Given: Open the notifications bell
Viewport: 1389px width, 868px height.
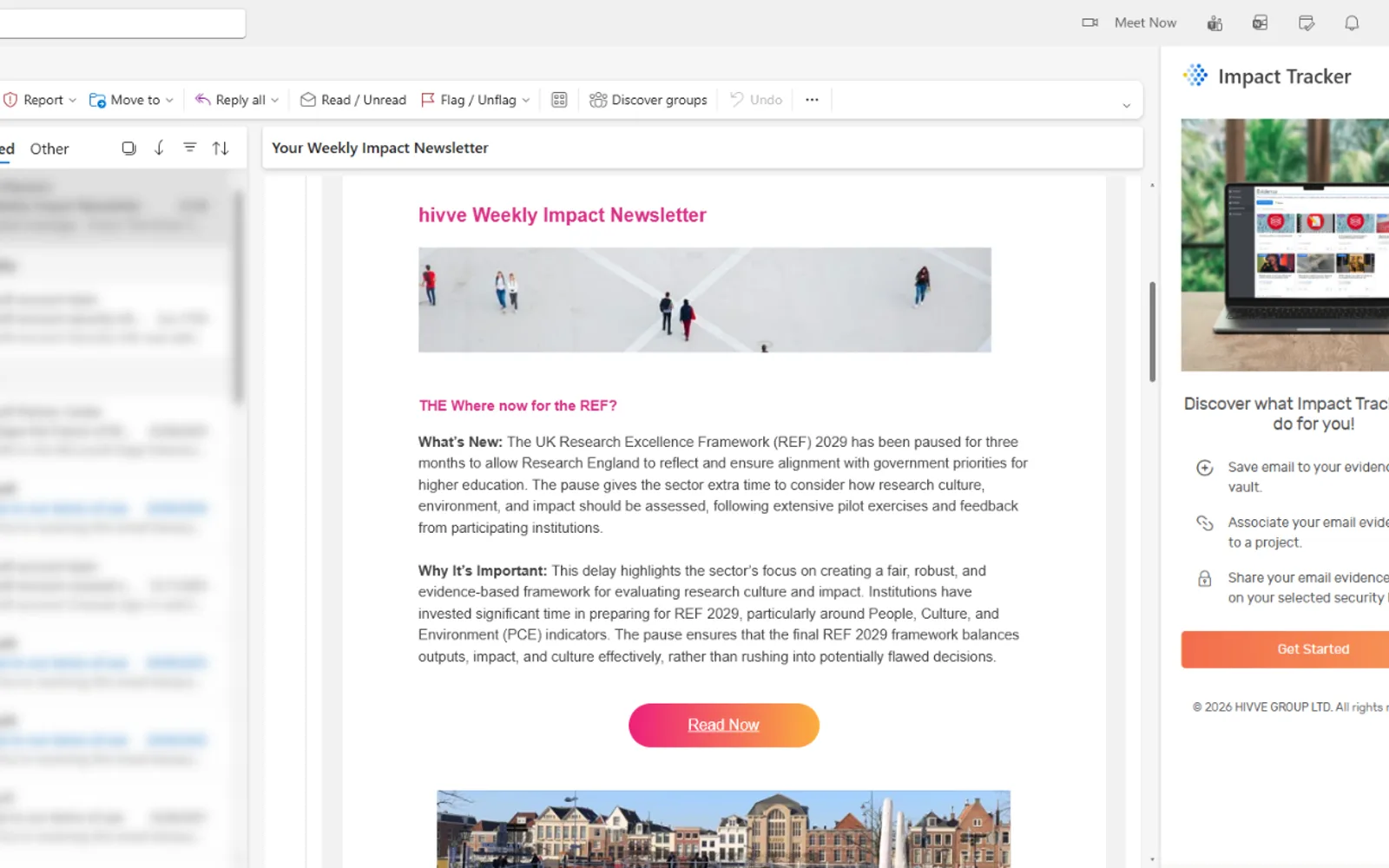Looking at the screenshot, I should pos(1352,23).
